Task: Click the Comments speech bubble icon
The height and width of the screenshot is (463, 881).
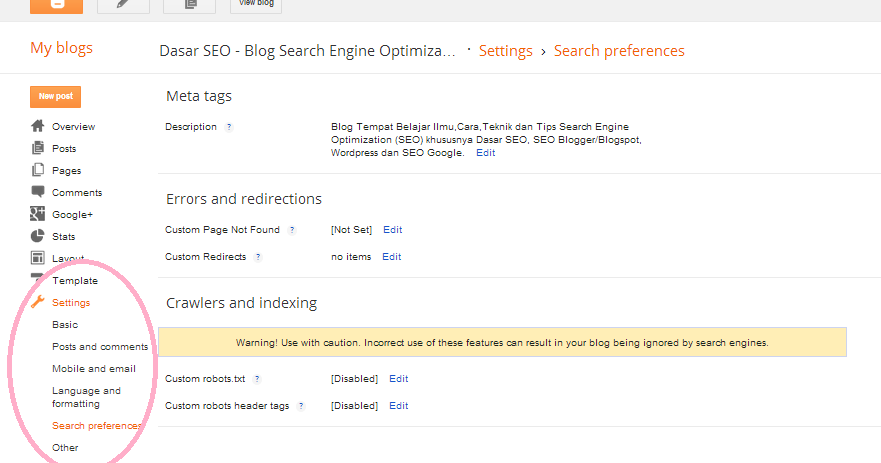Action: click(38, 192)
